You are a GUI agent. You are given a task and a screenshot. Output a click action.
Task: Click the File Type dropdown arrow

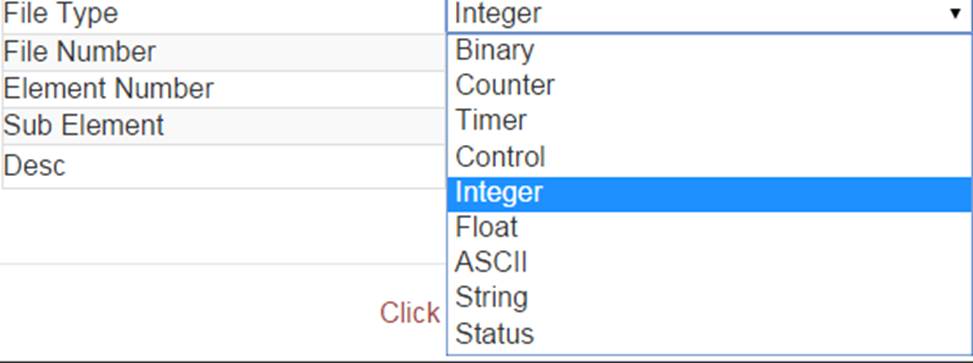pyautogui.click(x=955, y=13)
